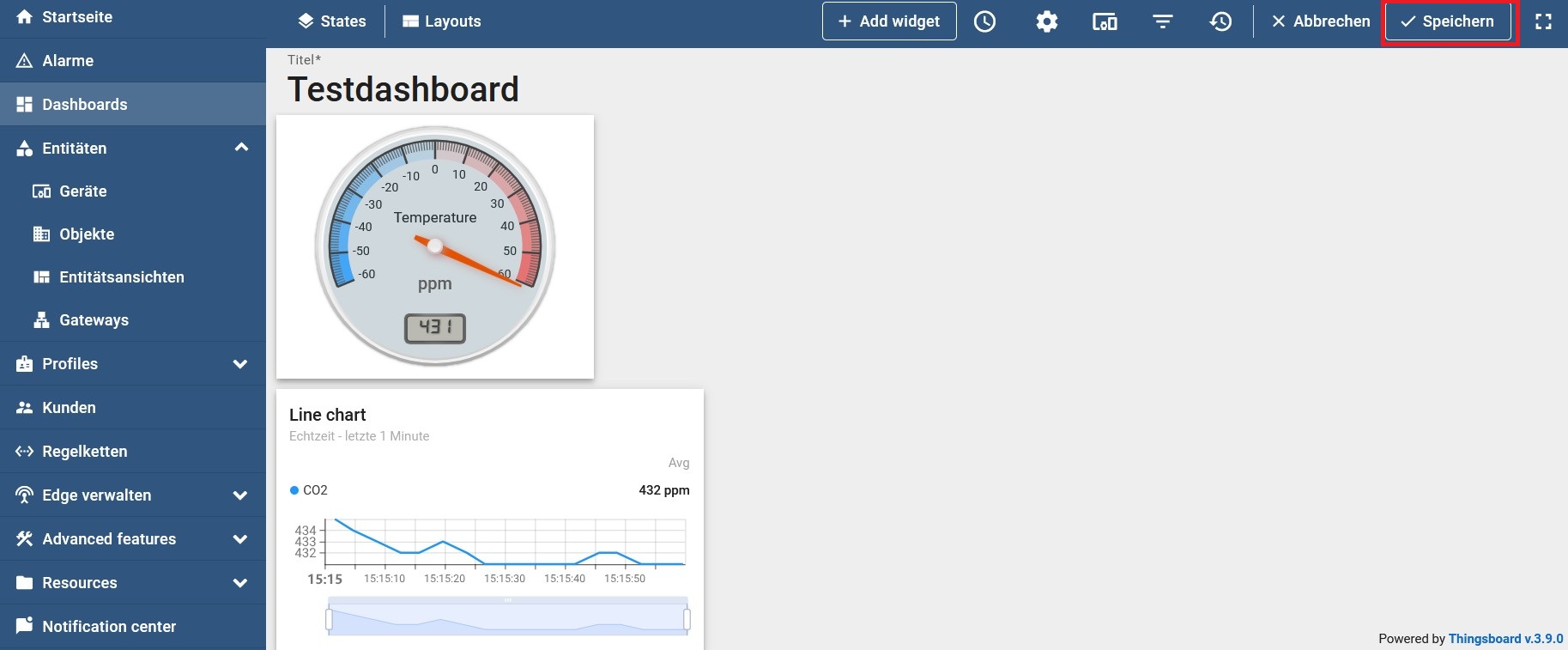Expand the Profiles section

click(x=240, y=364)
